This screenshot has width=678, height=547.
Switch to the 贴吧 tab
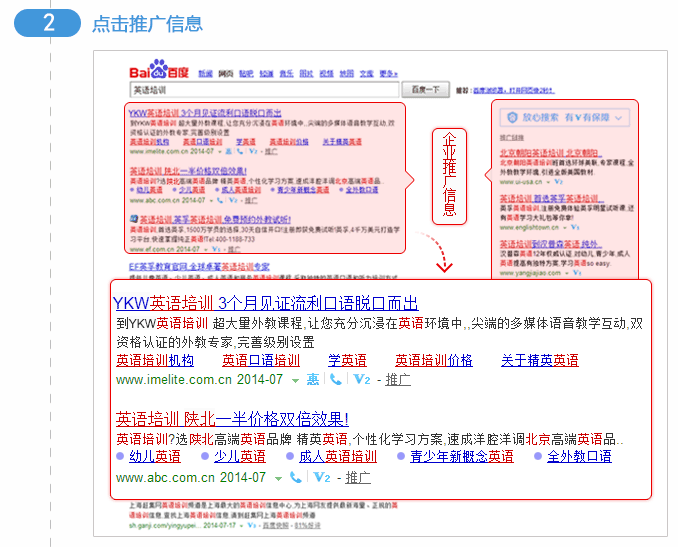point(246,74)
